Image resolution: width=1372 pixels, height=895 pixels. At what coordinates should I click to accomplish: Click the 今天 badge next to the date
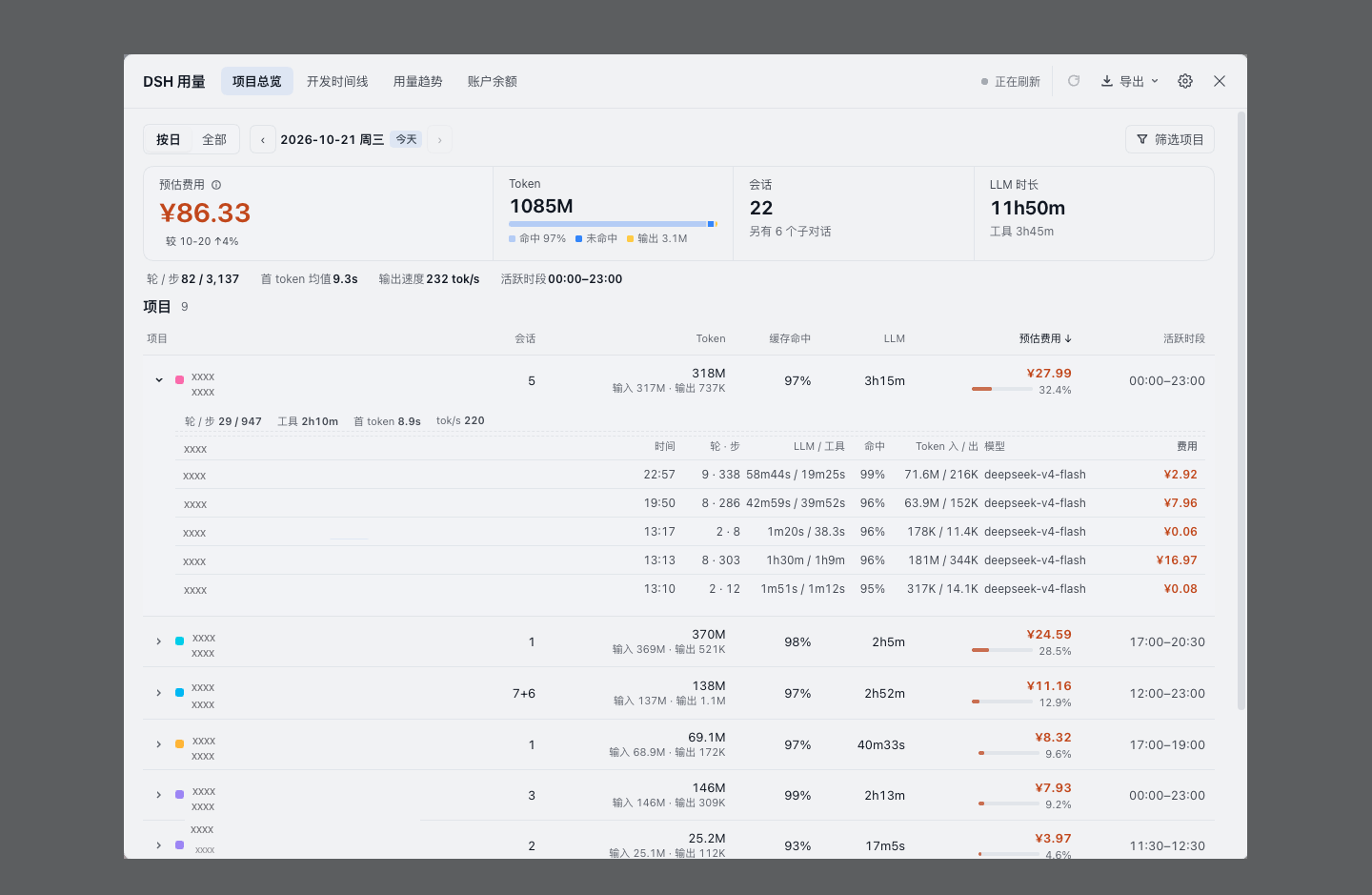pyautogui.click(x=407, y=140)
